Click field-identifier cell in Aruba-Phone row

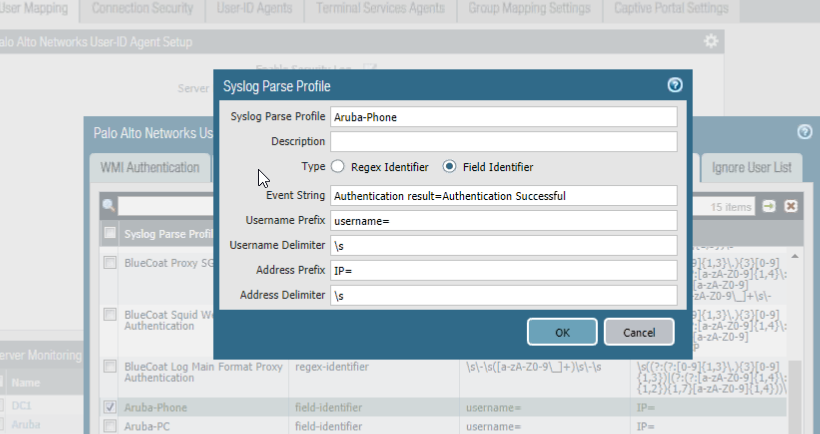[x=328, y=407]
